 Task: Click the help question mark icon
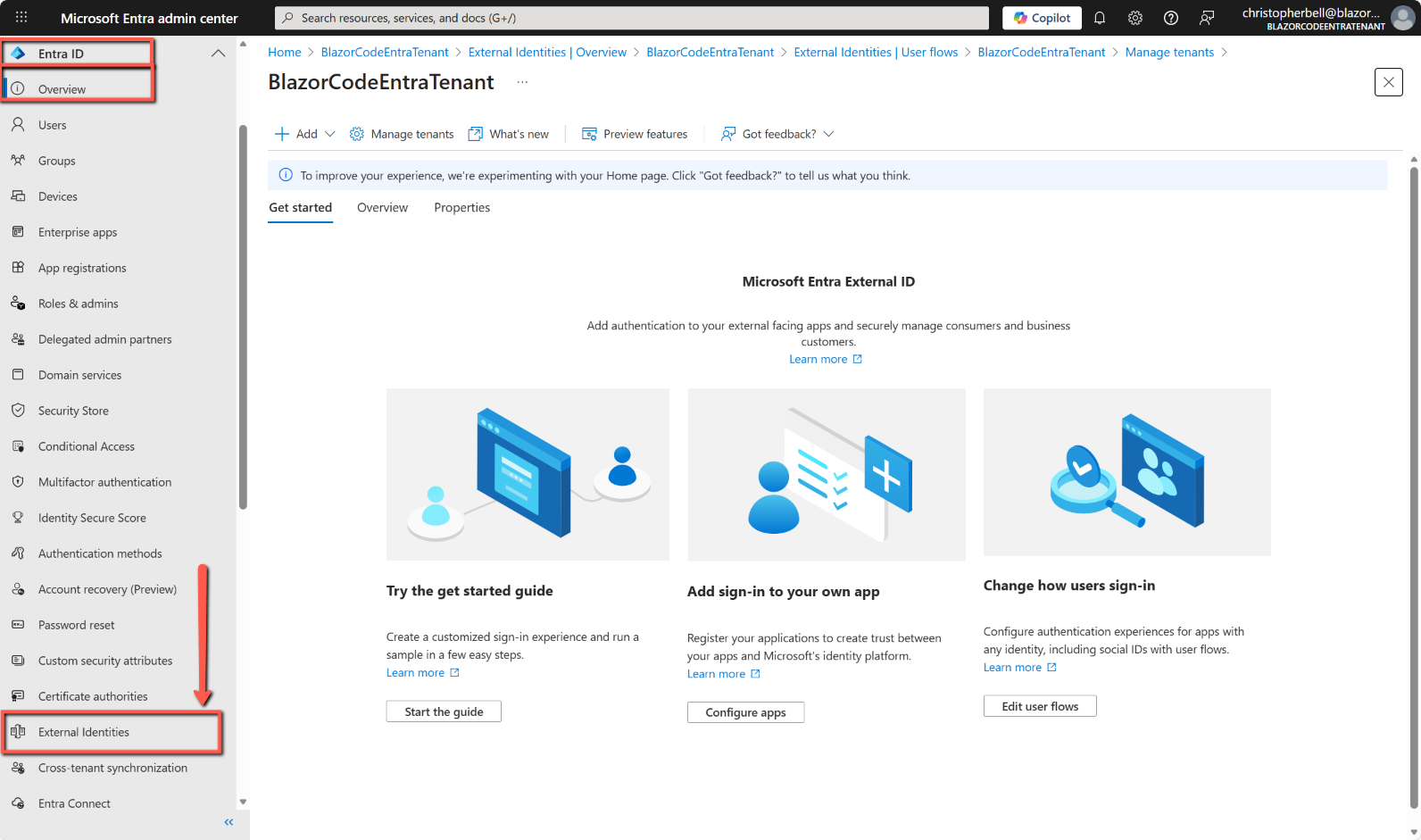pos(1171,18)
